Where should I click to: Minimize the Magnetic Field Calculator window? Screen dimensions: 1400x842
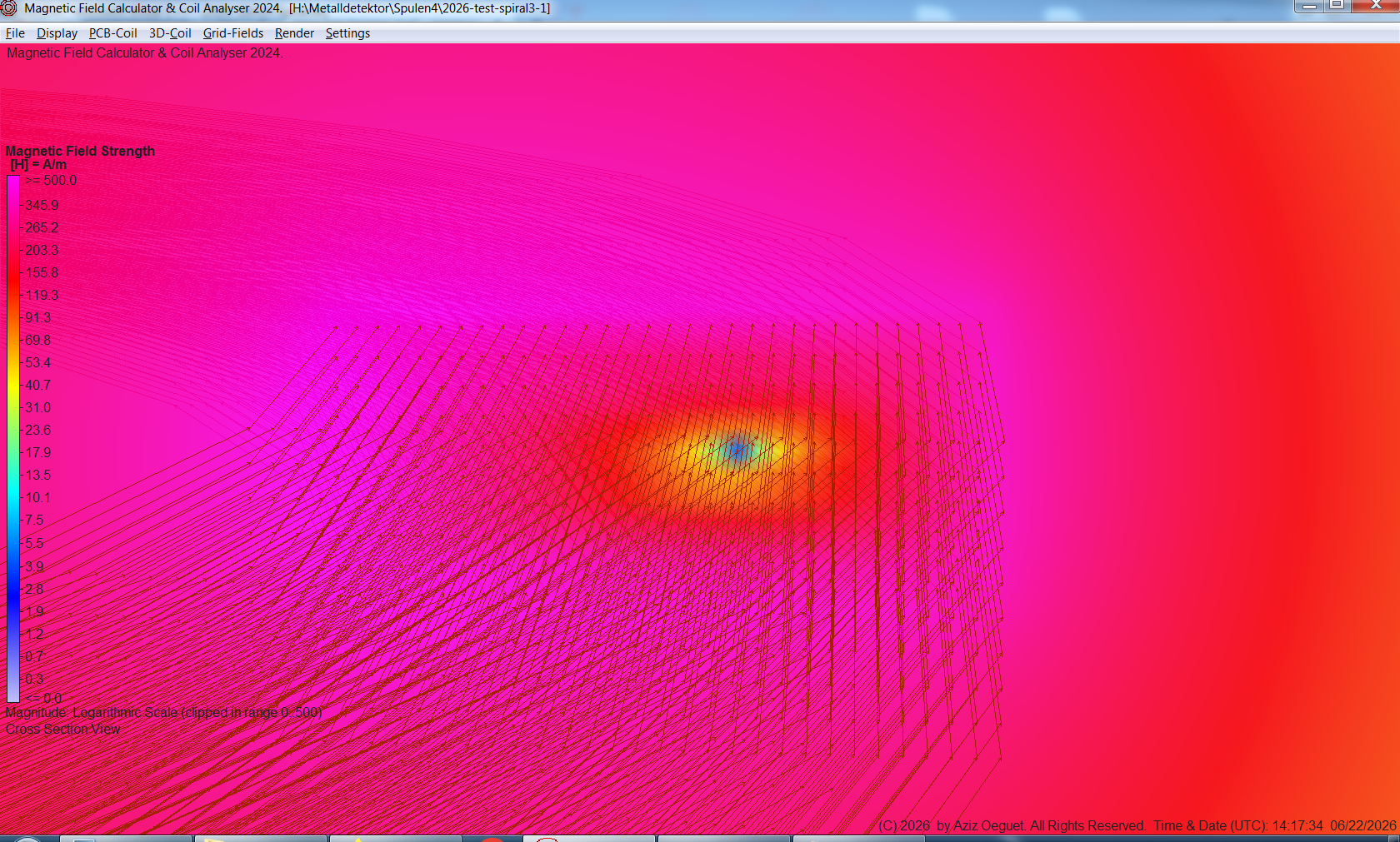[x=1308, y=6]
